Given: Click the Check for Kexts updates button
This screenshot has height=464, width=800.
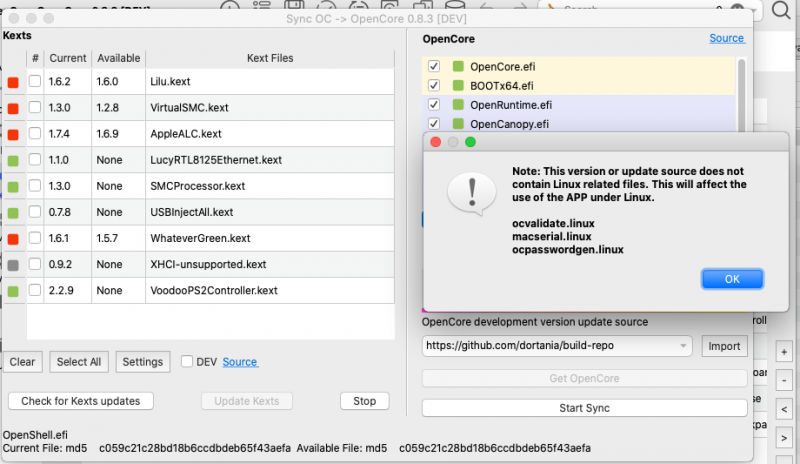Looking at the screenshot, I should (x=88, y=401).
